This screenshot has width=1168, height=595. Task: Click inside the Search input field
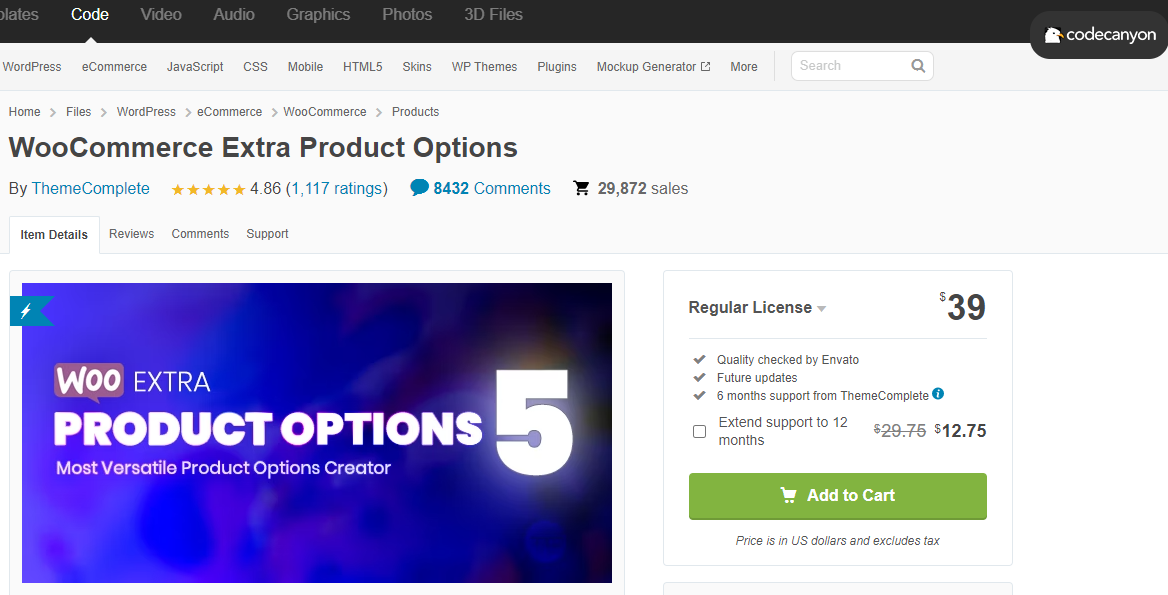coord(851,66)
